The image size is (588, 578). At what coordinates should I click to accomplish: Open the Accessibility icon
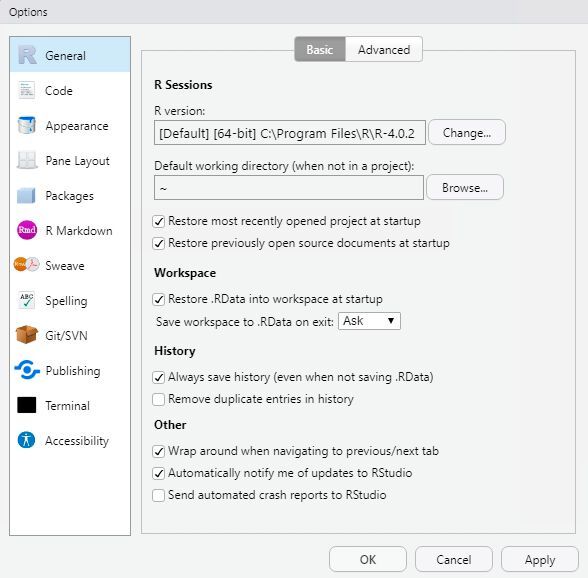click(27, 440)
